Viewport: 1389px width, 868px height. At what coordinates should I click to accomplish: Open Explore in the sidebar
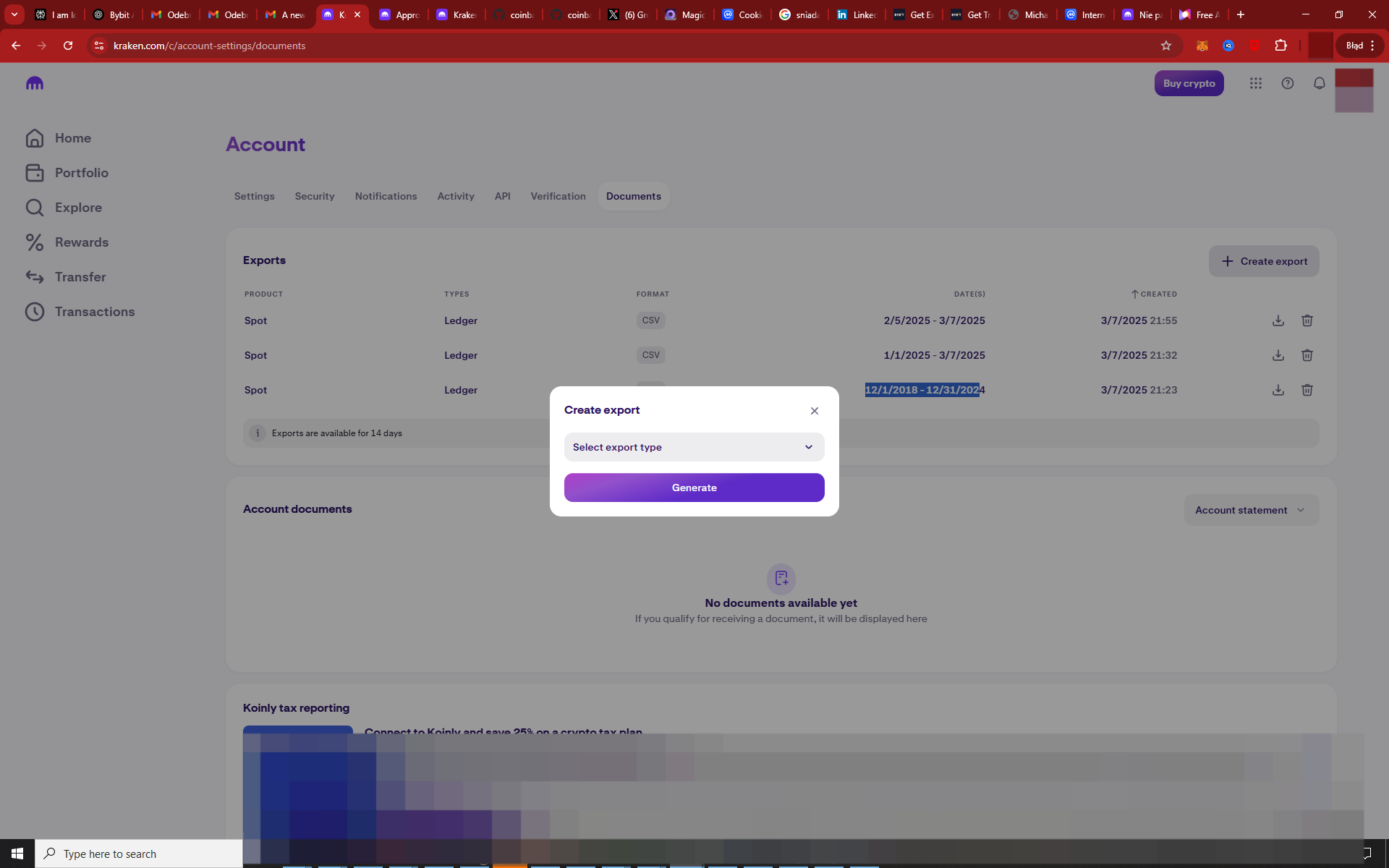[x=64, y=208]
